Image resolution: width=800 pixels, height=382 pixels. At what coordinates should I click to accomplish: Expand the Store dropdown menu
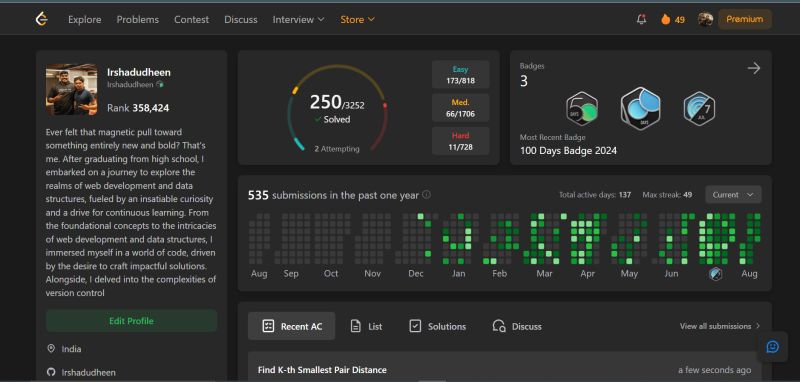[357, 19]
